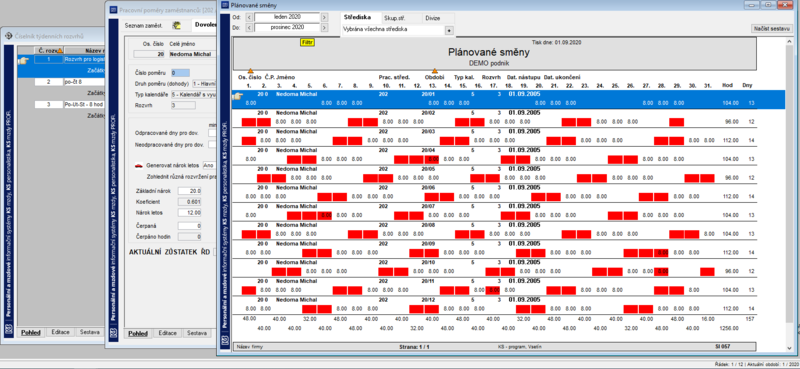The width and height of the screenshot is (800, 369).
Task: Click the Základní nárok field 20.0
Action: pos(190,191)
